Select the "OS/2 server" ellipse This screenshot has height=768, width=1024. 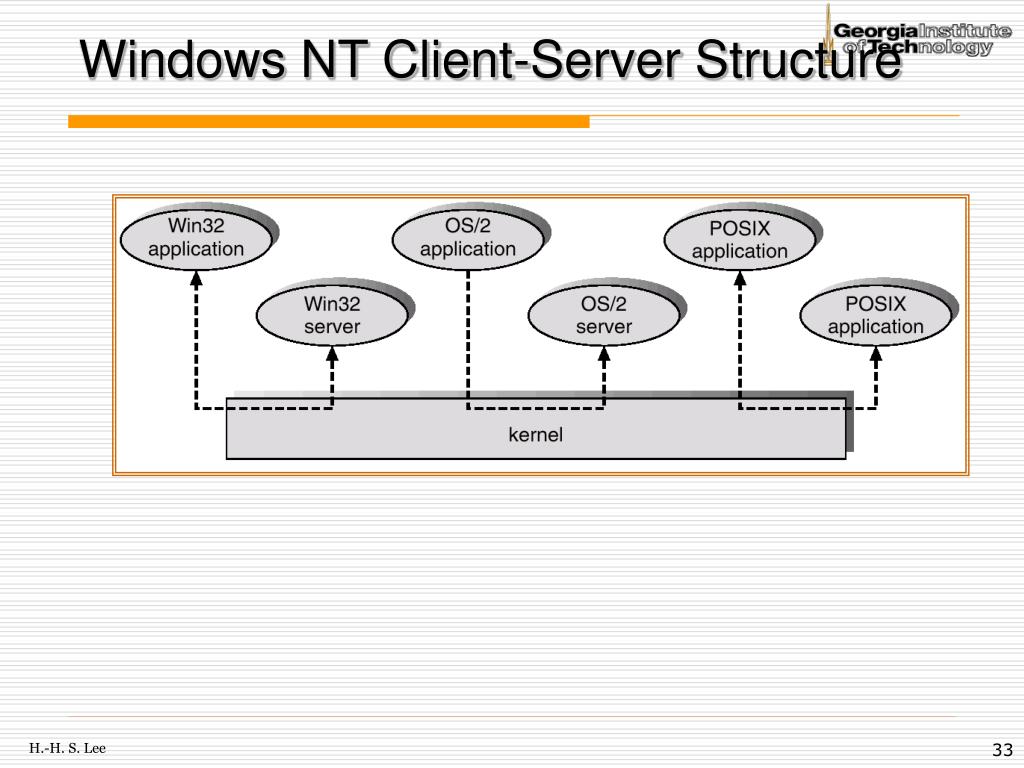604,315
